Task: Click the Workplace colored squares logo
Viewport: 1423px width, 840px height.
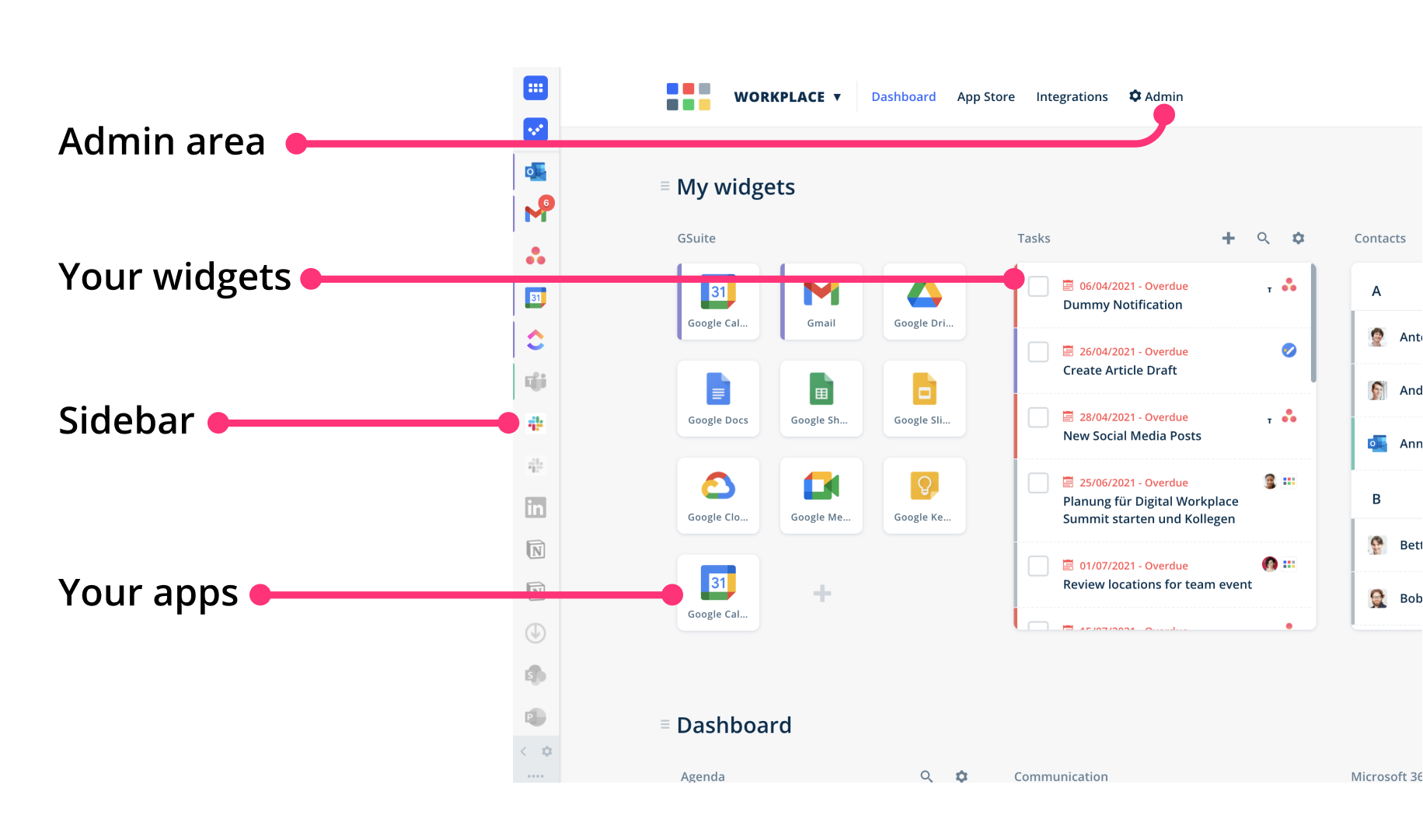Action: (x=689, y=96)
